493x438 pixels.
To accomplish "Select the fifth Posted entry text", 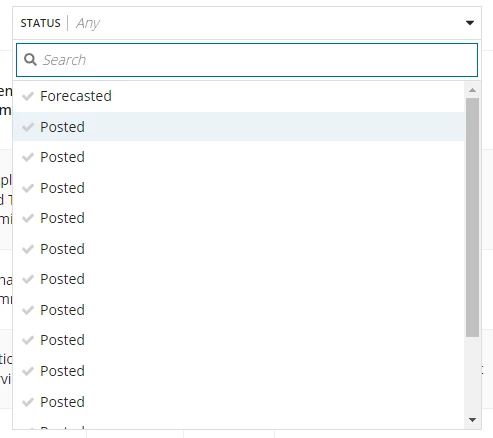I will click(62, 249).
